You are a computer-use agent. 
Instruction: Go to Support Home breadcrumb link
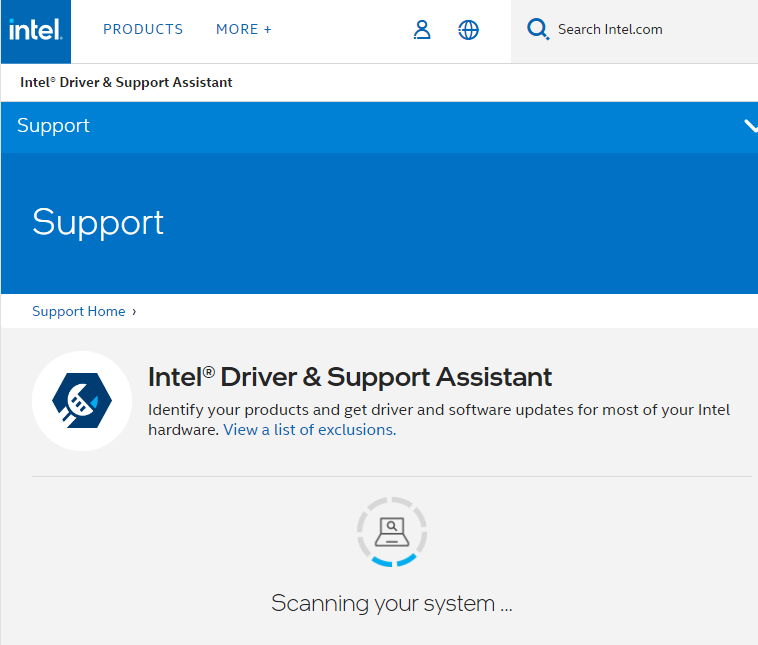click(79, 311)
